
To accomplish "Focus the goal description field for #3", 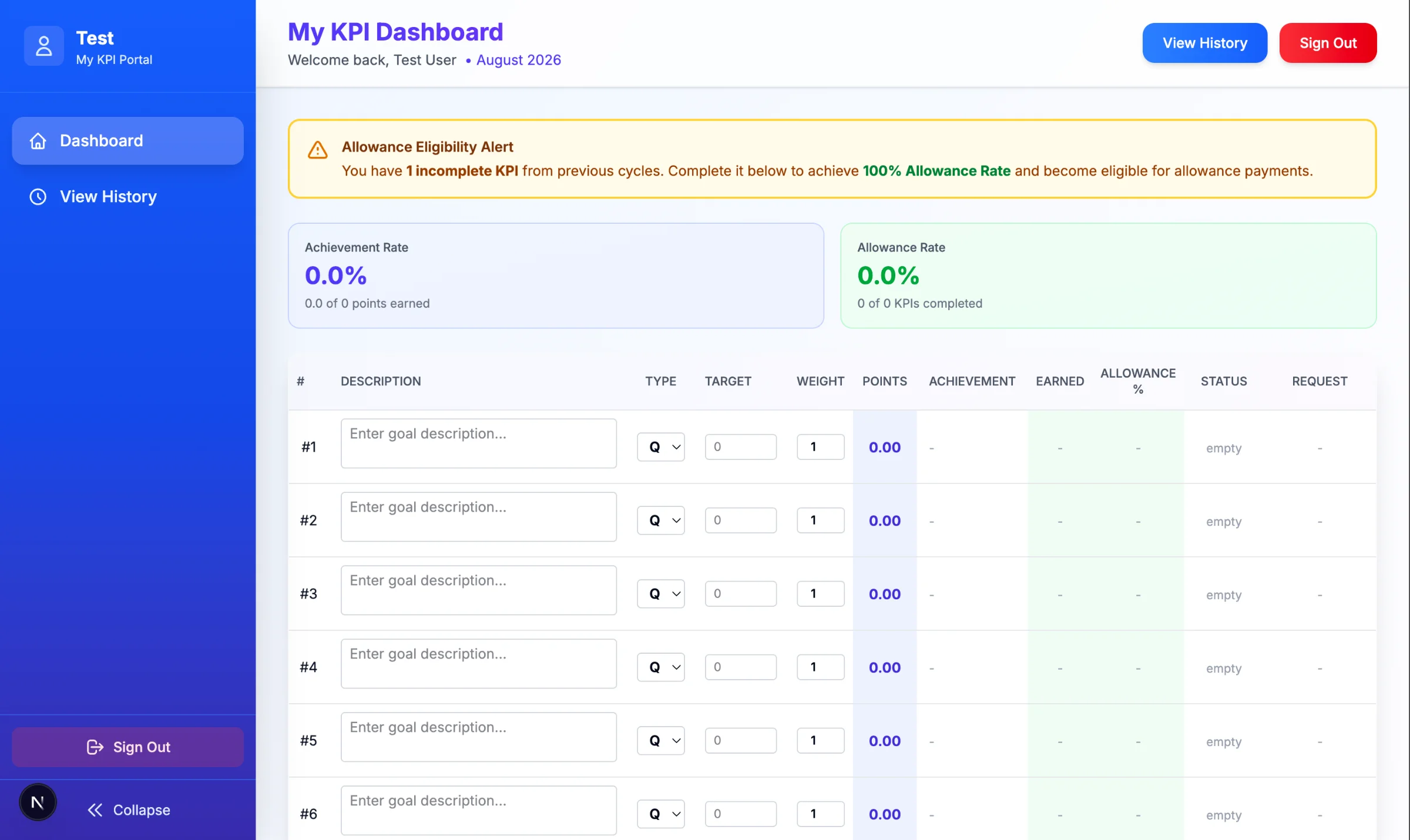I will 479,590.
